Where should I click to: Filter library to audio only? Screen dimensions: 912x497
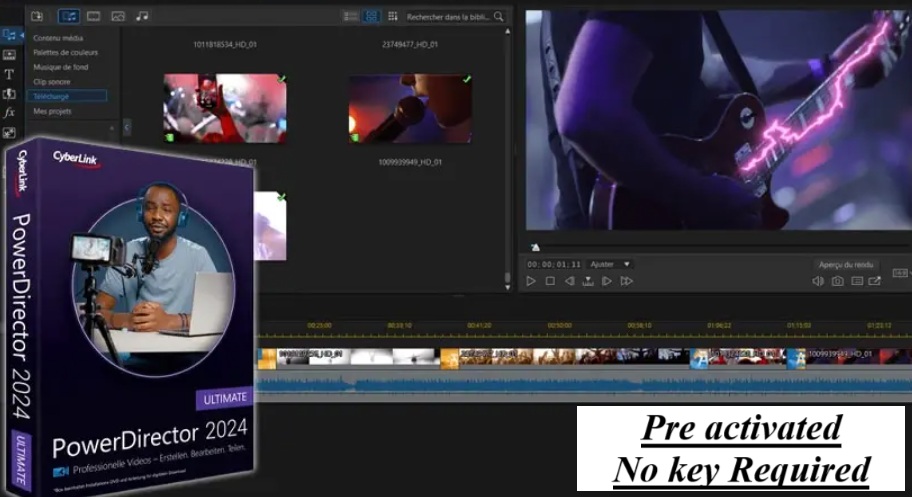tap(142, 16)
